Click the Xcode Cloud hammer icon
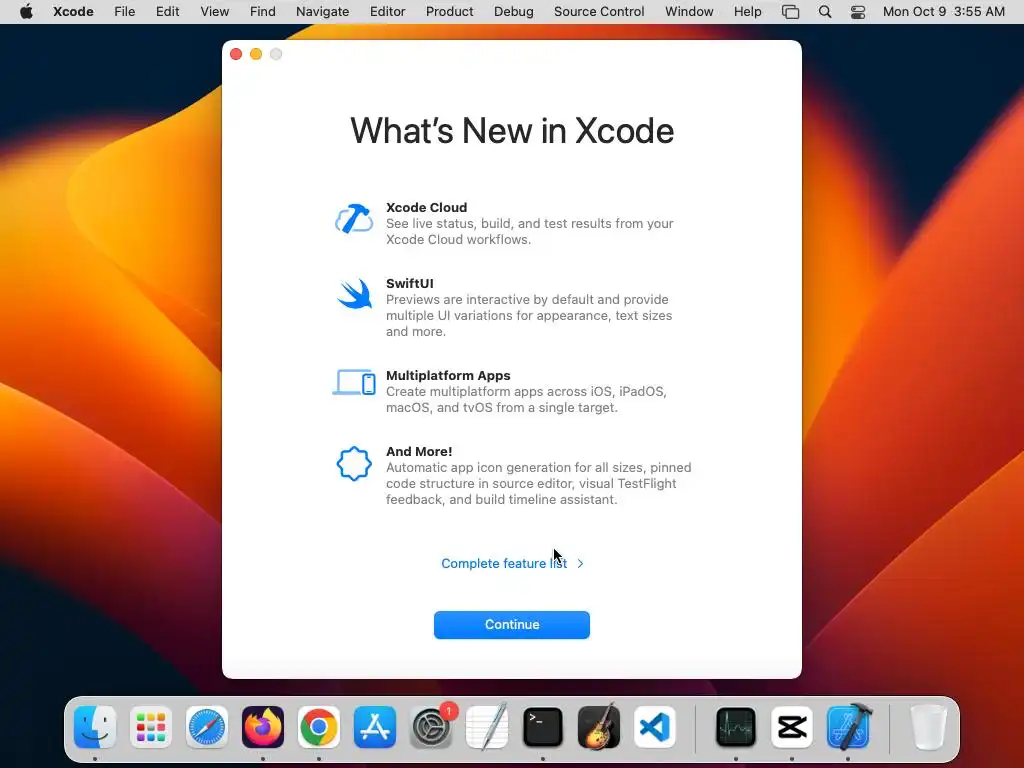The width and height of the screenshot is (1024, 768). 354,219
